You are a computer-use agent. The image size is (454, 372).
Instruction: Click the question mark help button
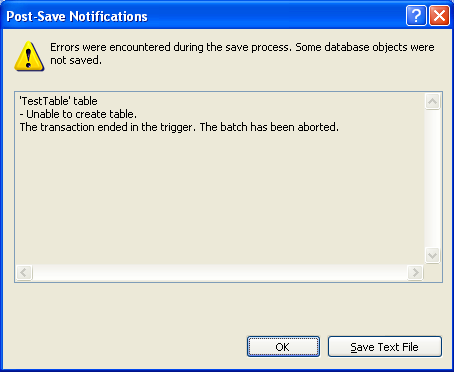coord(416,15)
